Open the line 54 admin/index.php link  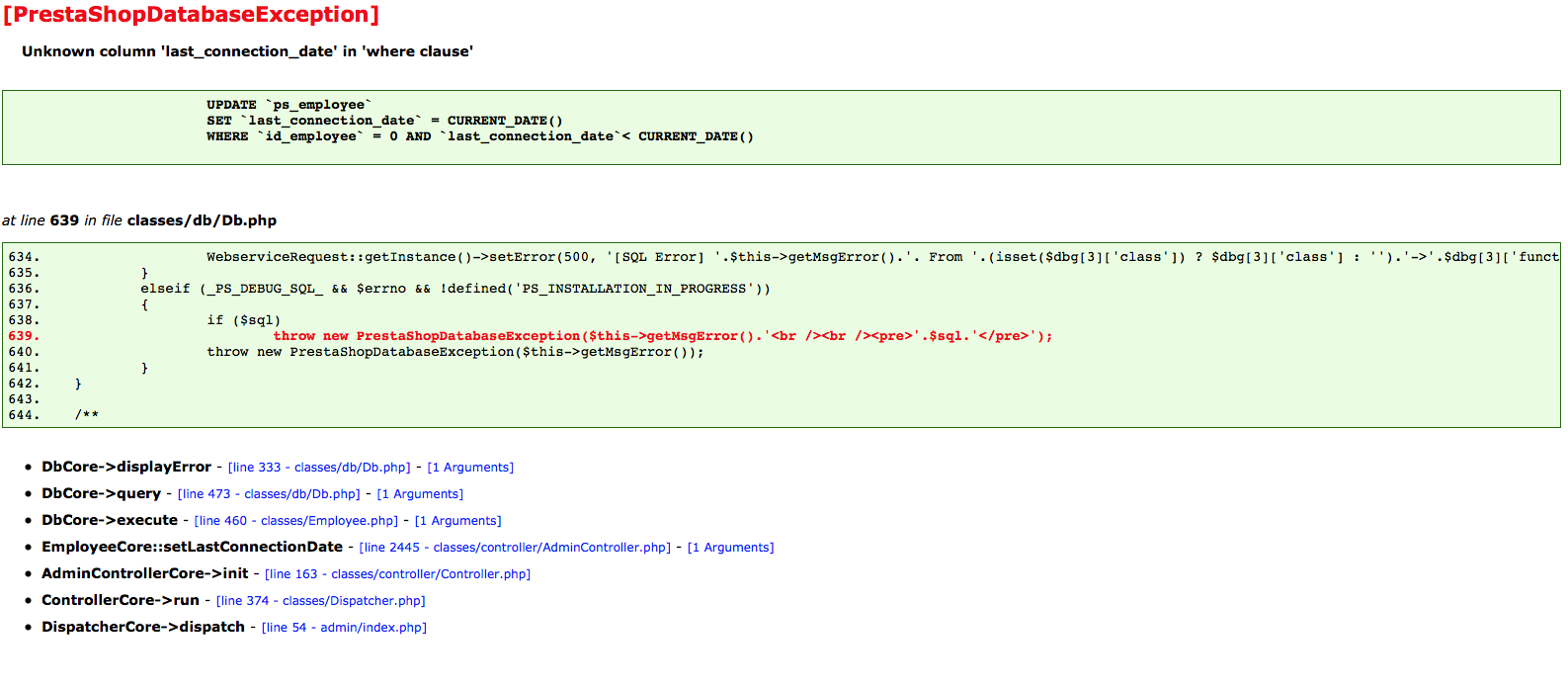pos(344,628)
